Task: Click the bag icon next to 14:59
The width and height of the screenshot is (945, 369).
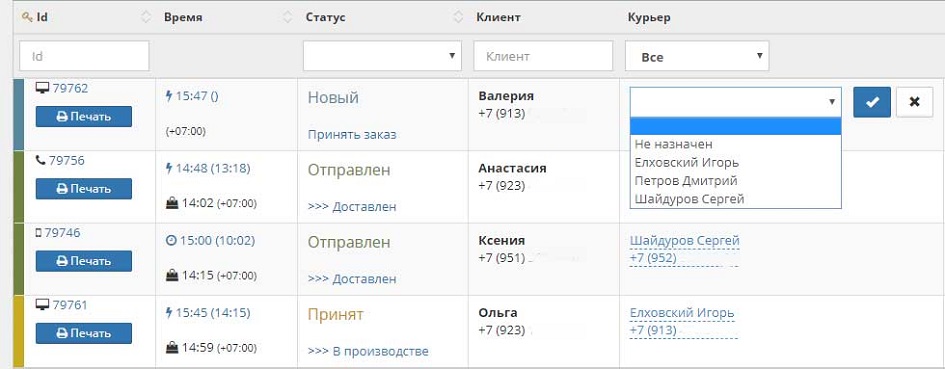Action: tap(172, 348)
